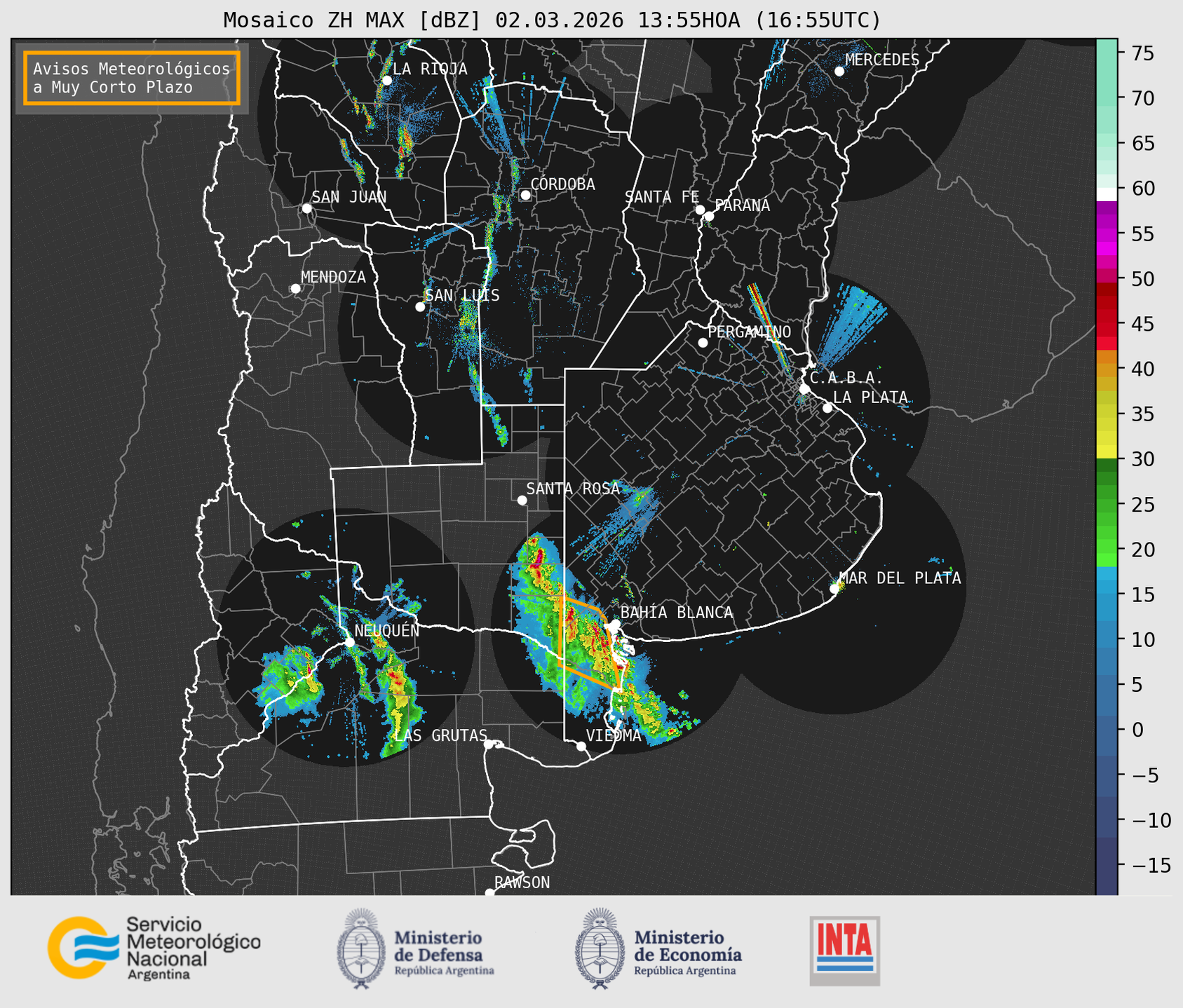Click the Santa Rosa city marker
The width and height of the screenshot is (1183, 1008).
tap(522, 500)
